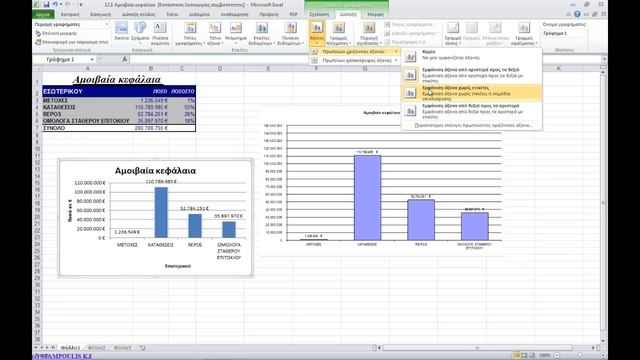Viewport: 640px width, 360px height.
Task: Switch to the Φύλλο2 sheet tab
Action: coord(96,348)
